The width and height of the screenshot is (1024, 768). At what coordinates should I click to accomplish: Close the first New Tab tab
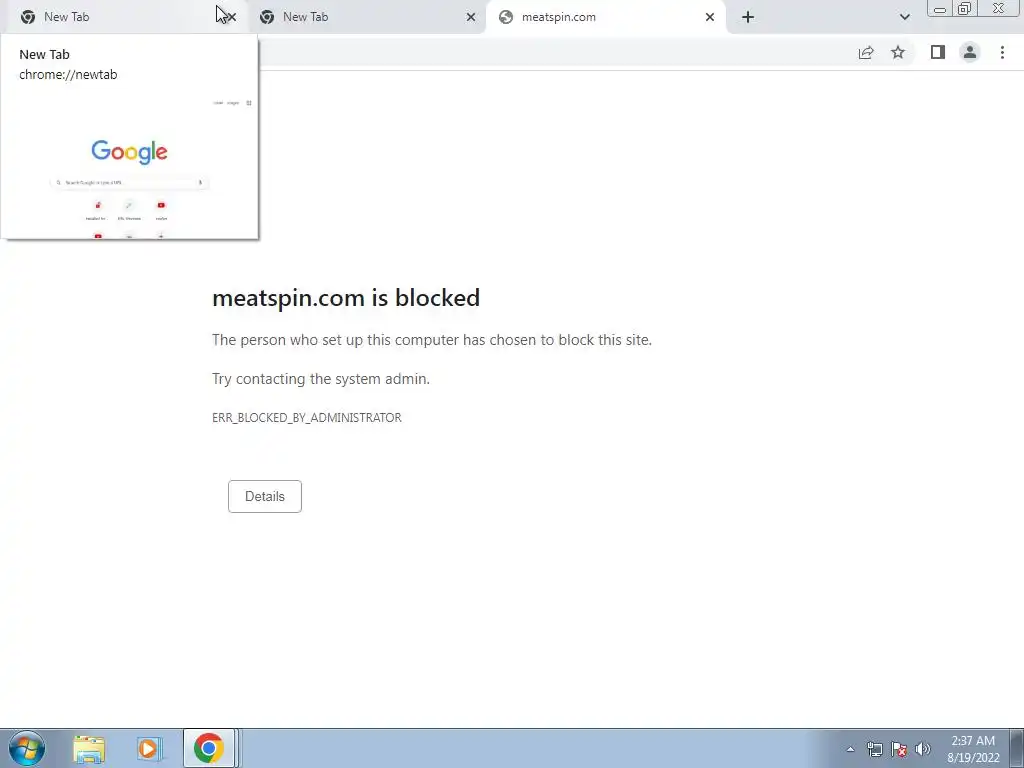point(231,17)
